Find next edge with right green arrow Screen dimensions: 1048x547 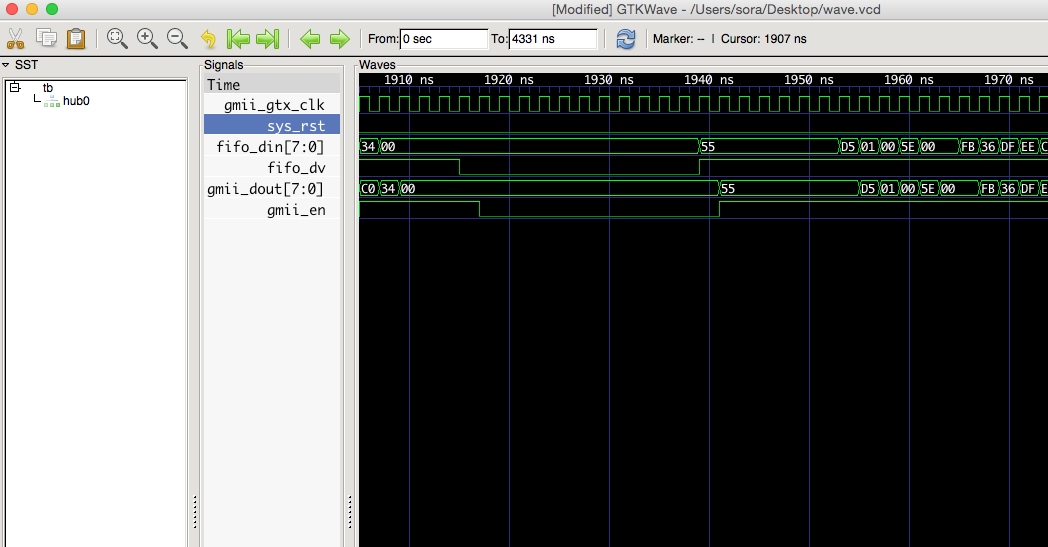[x=340, y=39]
